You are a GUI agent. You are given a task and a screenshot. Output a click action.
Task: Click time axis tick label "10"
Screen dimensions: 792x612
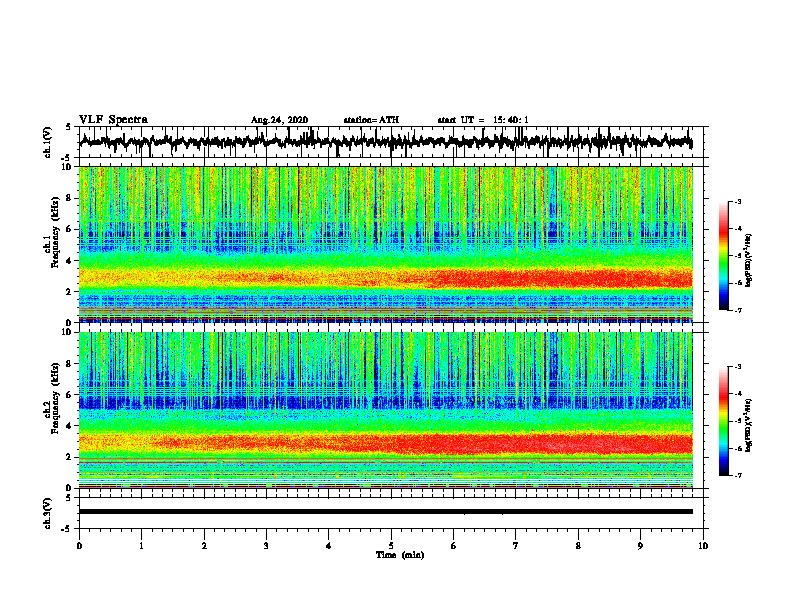(703, 546)
